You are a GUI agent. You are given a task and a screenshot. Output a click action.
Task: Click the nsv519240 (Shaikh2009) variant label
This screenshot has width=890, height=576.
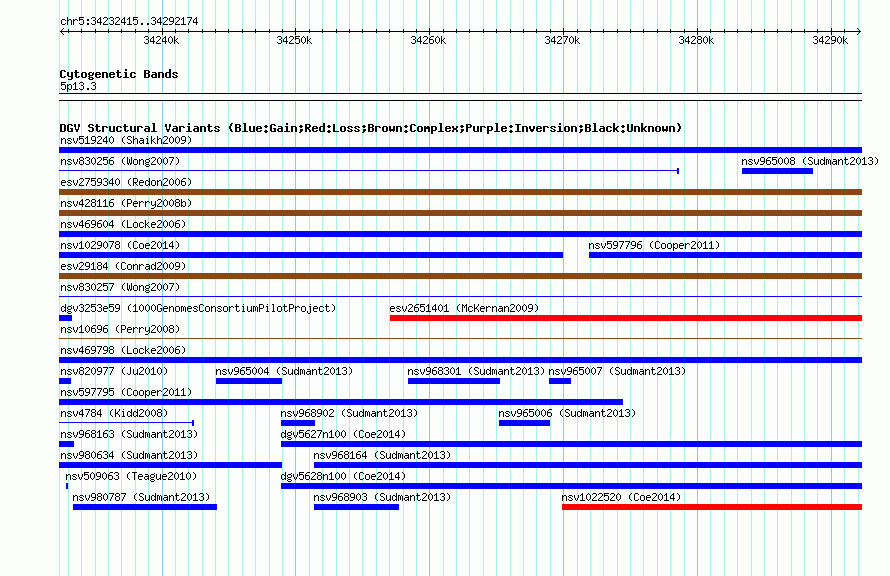(126, 140)
